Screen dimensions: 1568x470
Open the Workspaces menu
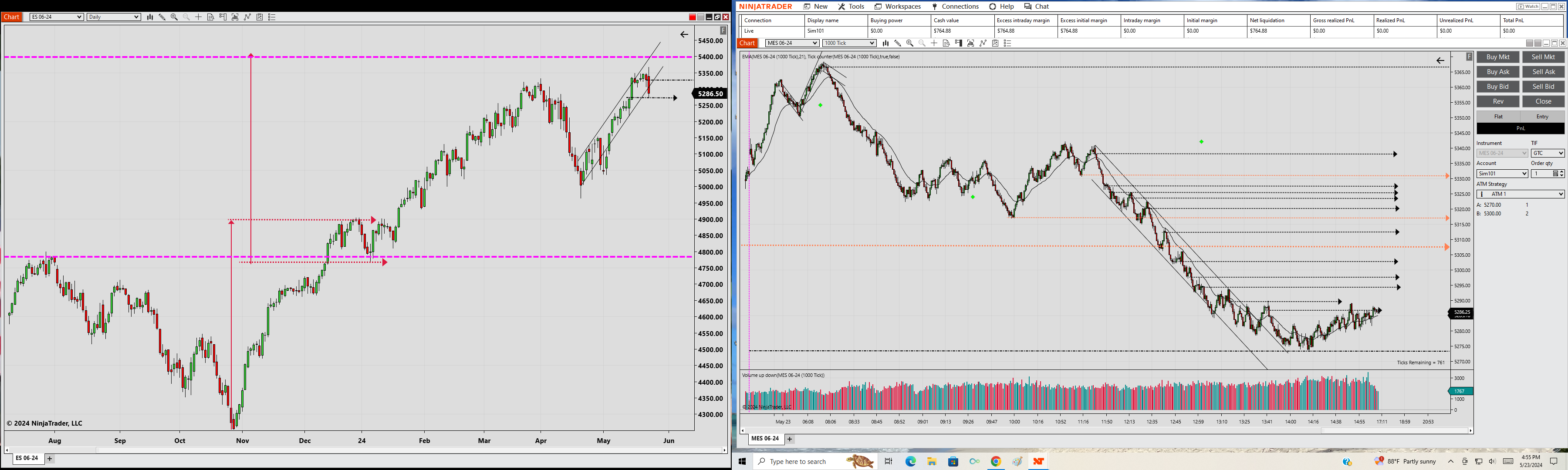(x=897, y=7)
